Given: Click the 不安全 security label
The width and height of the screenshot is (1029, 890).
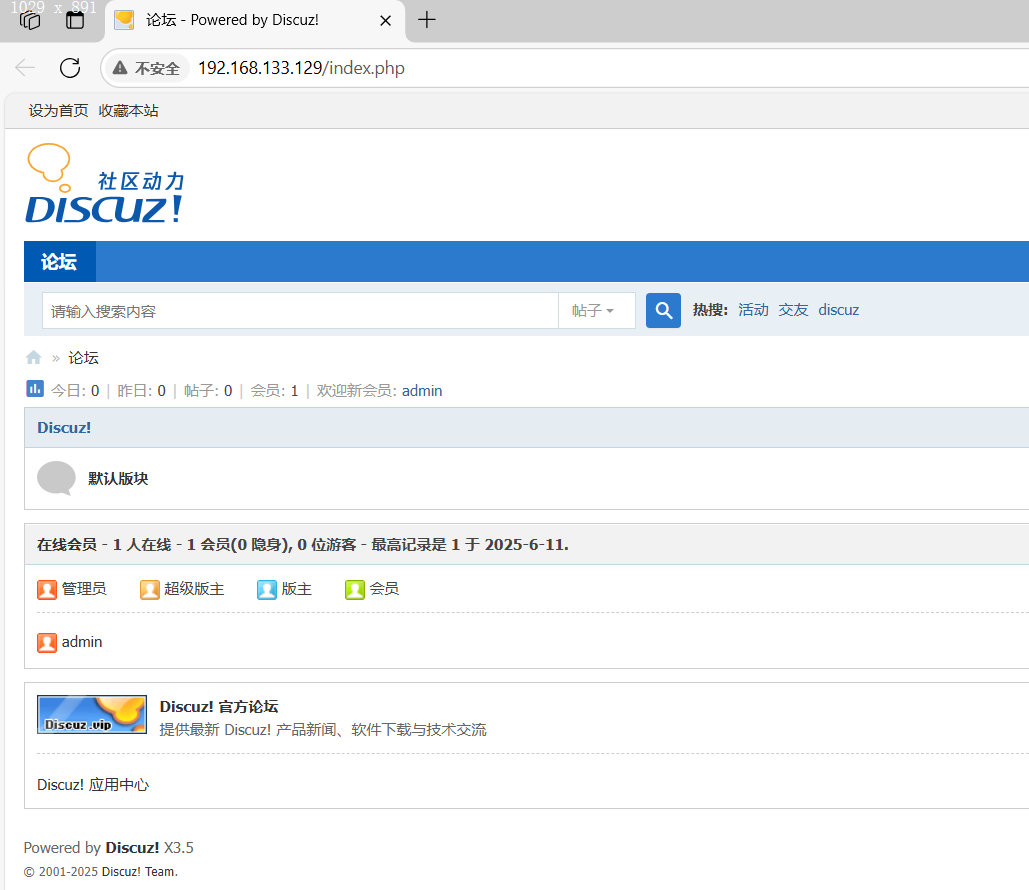Looking at the screenshot, I should coord(157,68).
